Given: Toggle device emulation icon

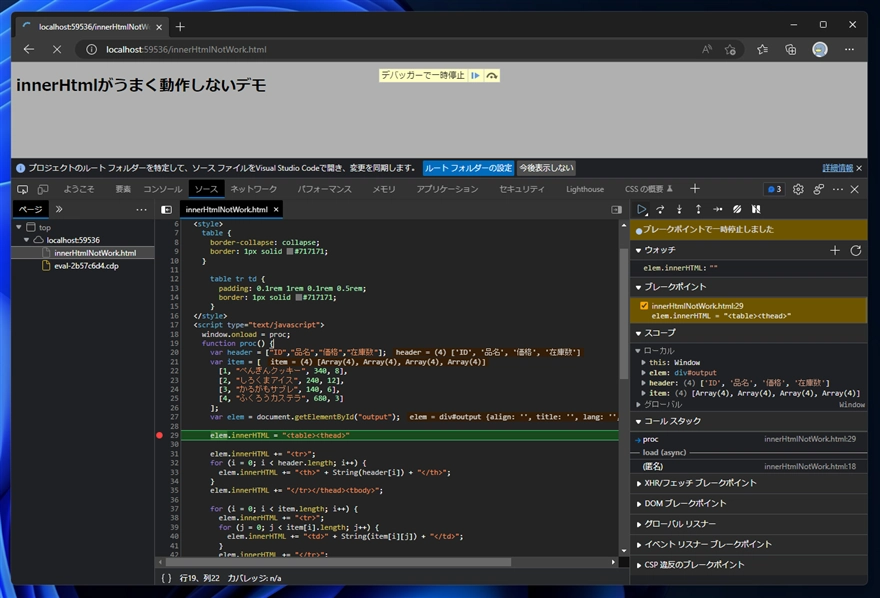Looking at the screenshot, I should (43, 189).
